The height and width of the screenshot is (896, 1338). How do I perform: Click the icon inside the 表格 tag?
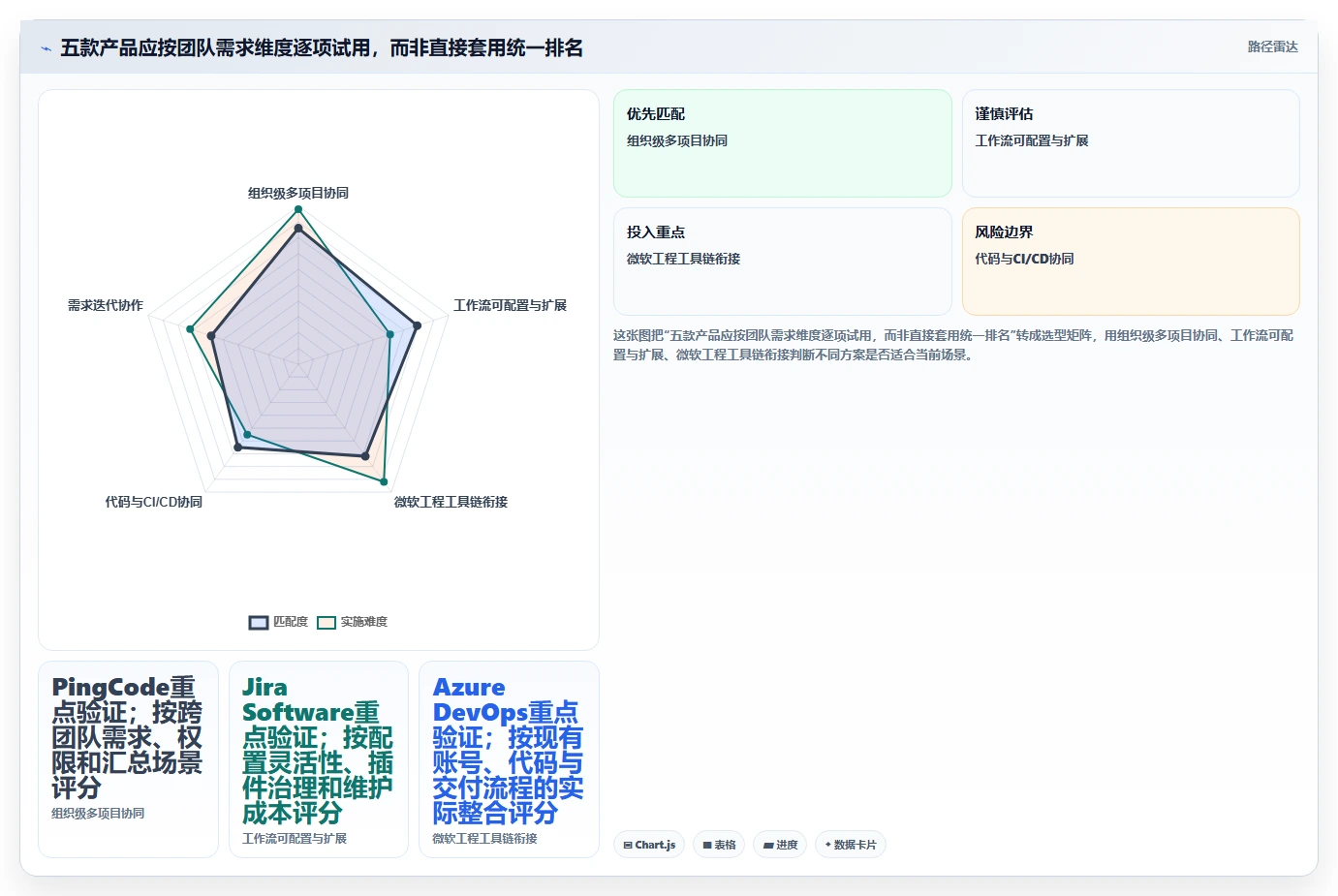707,846
